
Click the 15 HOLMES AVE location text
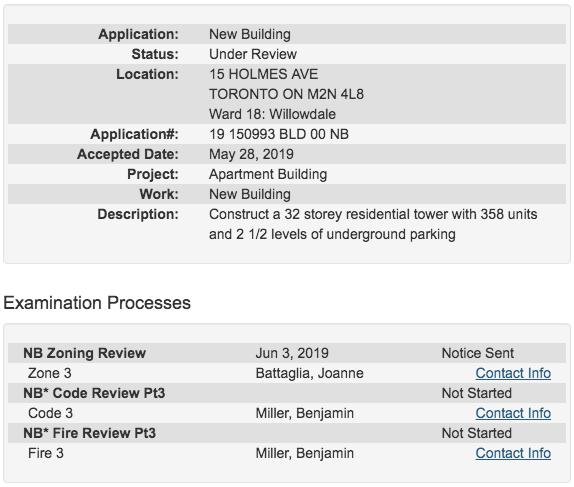(264, 74)
